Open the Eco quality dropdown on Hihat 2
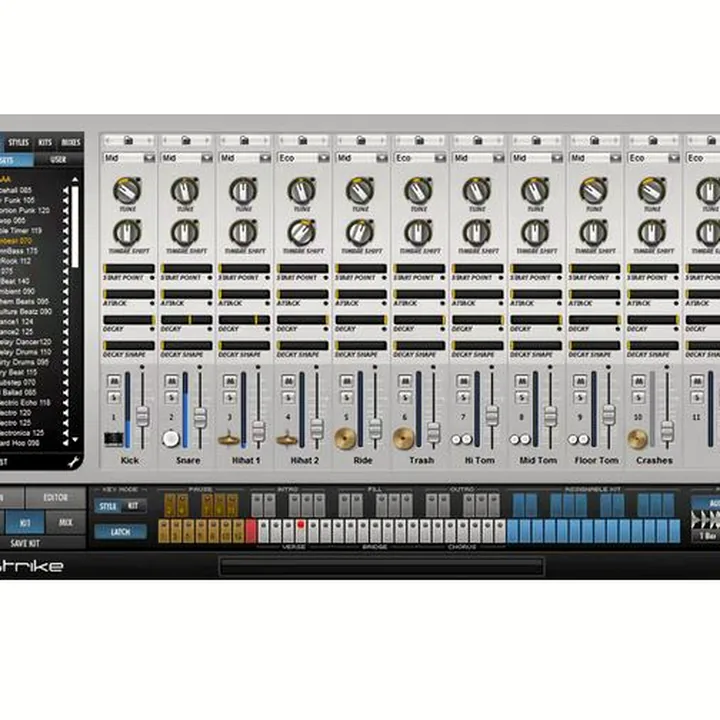The width and height of the screenshot is (720, 720). click(x=304, y=158)
